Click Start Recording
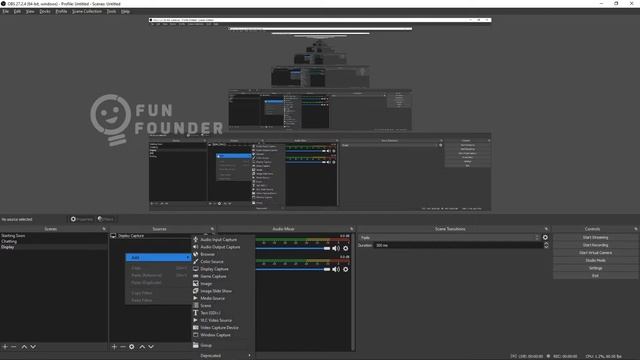This screenshot has height=360, width=640. pyautogui.click(x=596, y=245)
